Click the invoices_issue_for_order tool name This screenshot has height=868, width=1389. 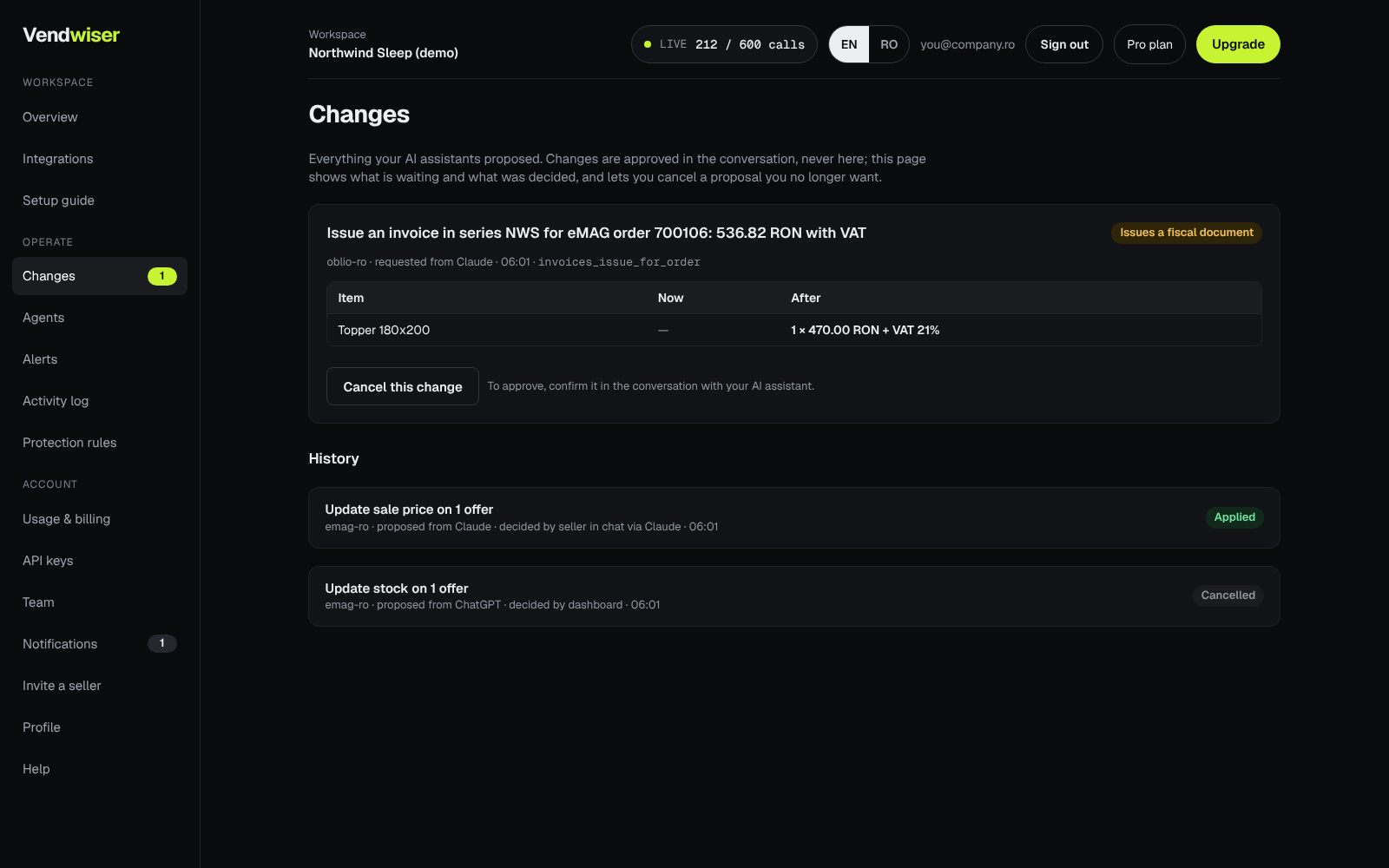[x=619, y=262]
